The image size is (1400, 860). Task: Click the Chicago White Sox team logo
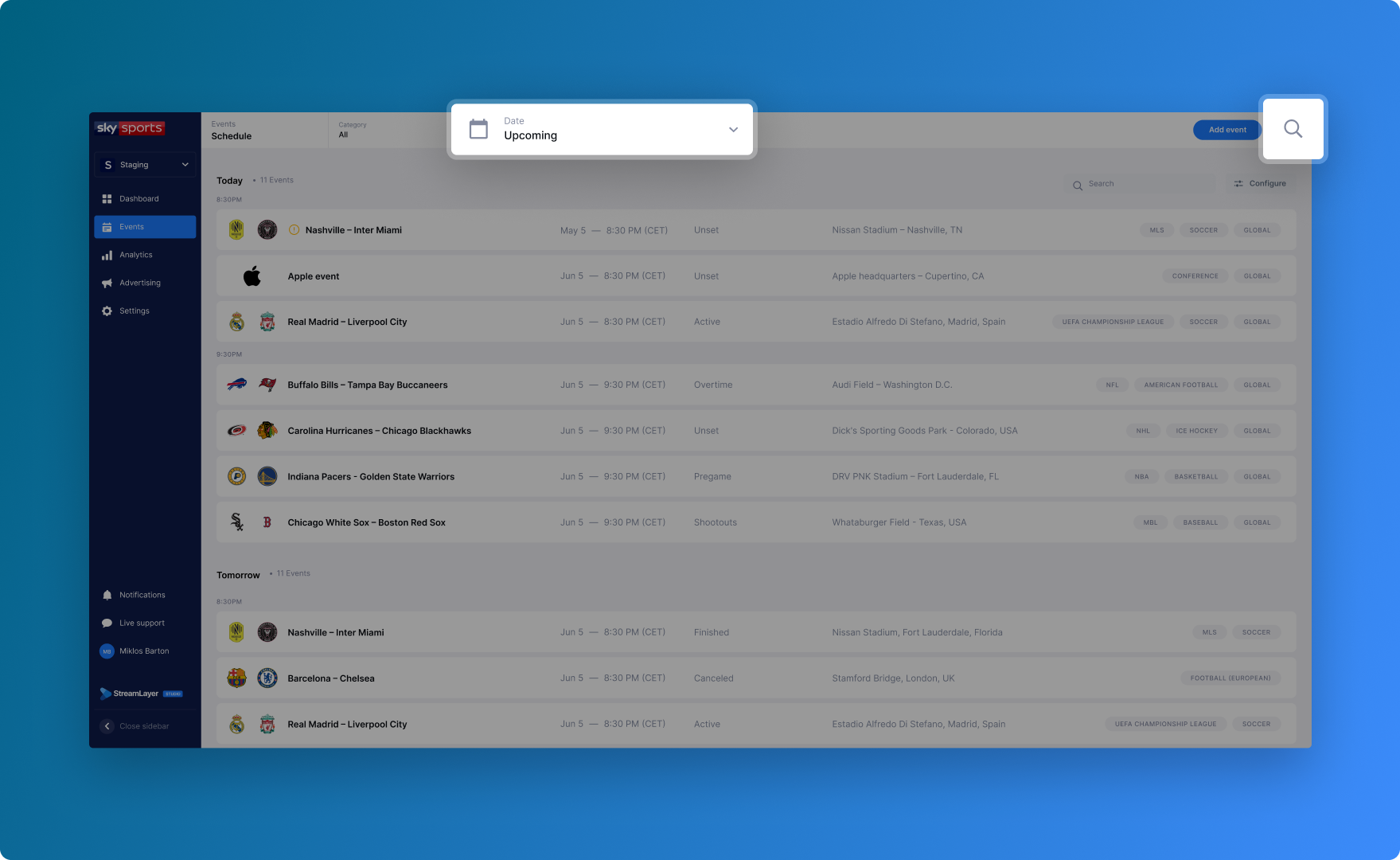236,522
